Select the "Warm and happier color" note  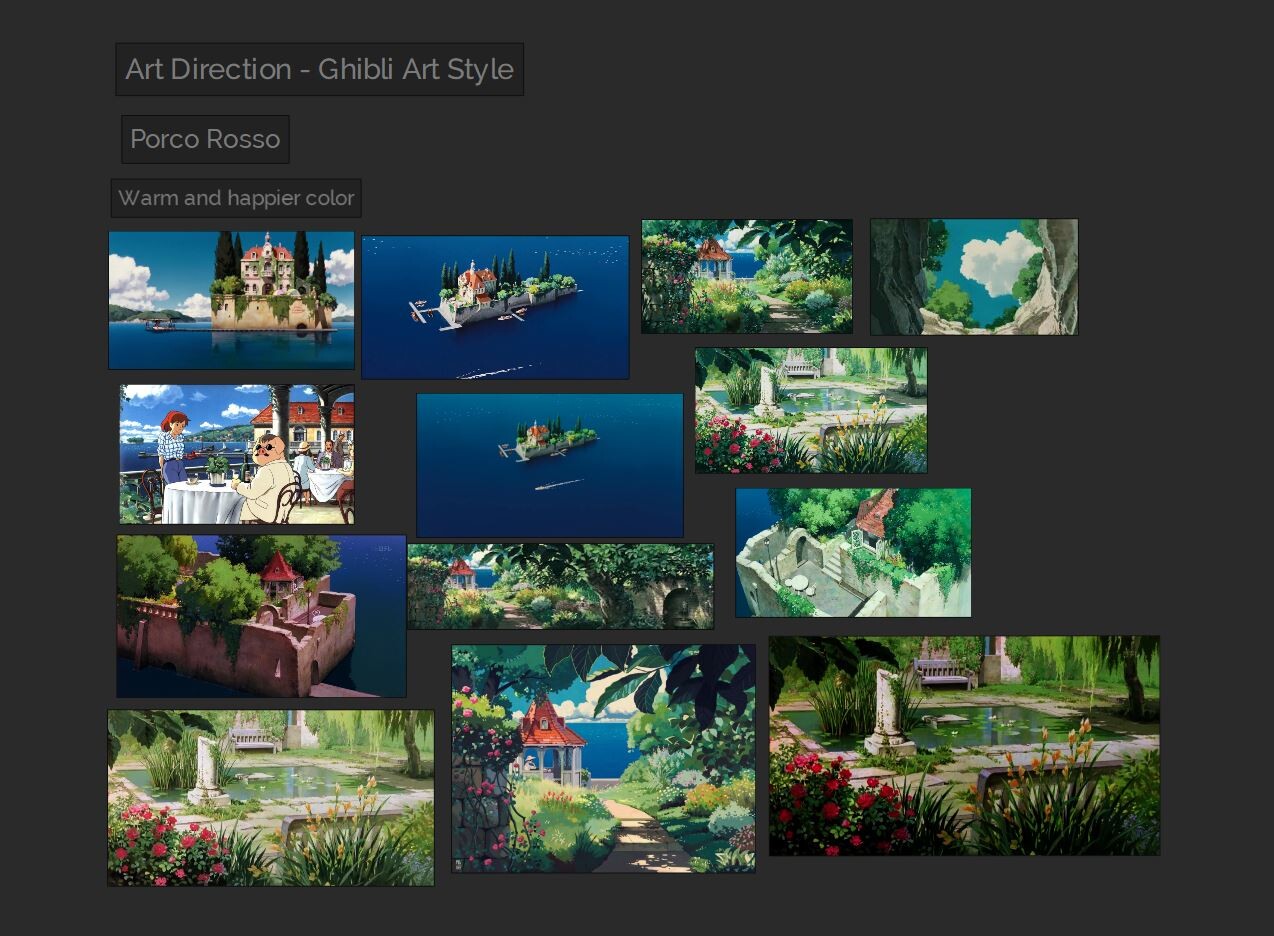pyautogui.click(x=236, y=198)
